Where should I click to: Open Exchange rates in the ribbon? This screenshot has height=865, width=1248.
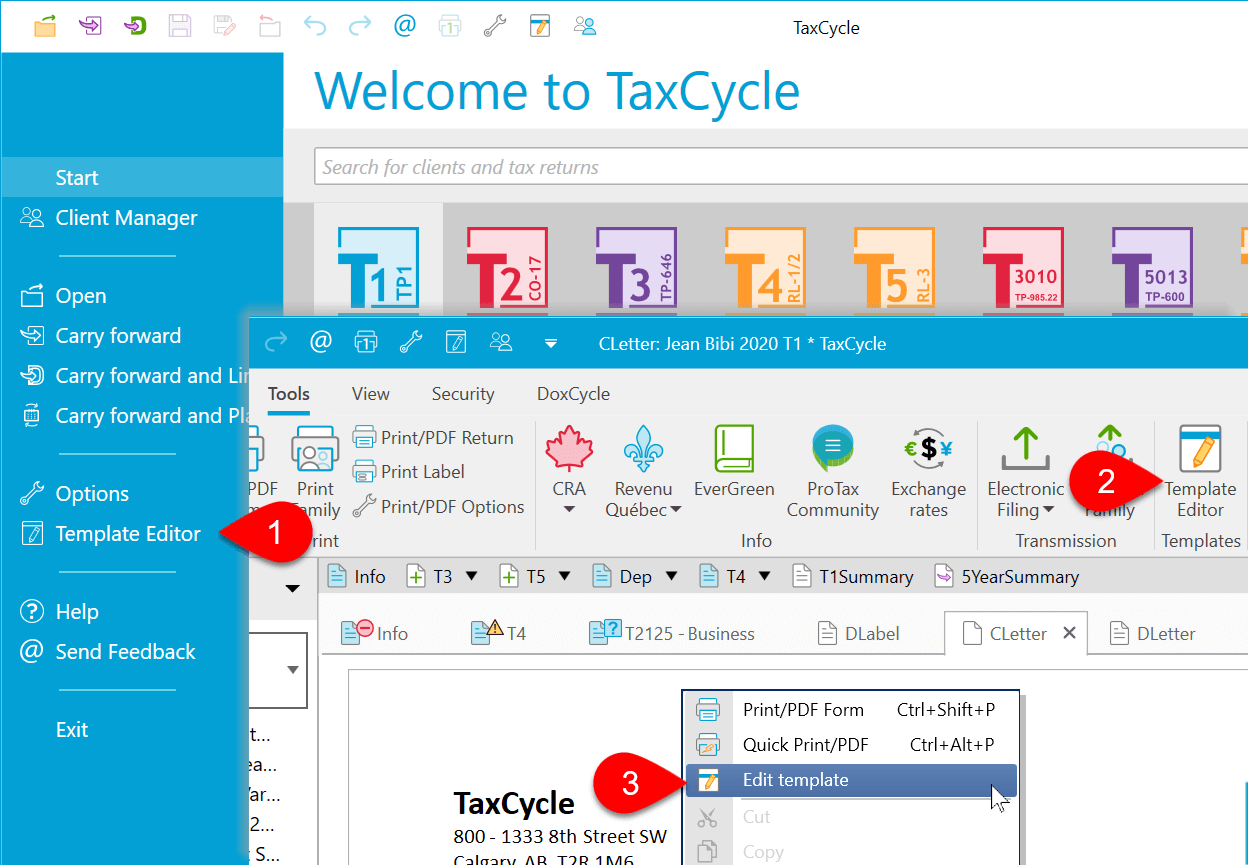pyautogui.click(x=928, y=472)
